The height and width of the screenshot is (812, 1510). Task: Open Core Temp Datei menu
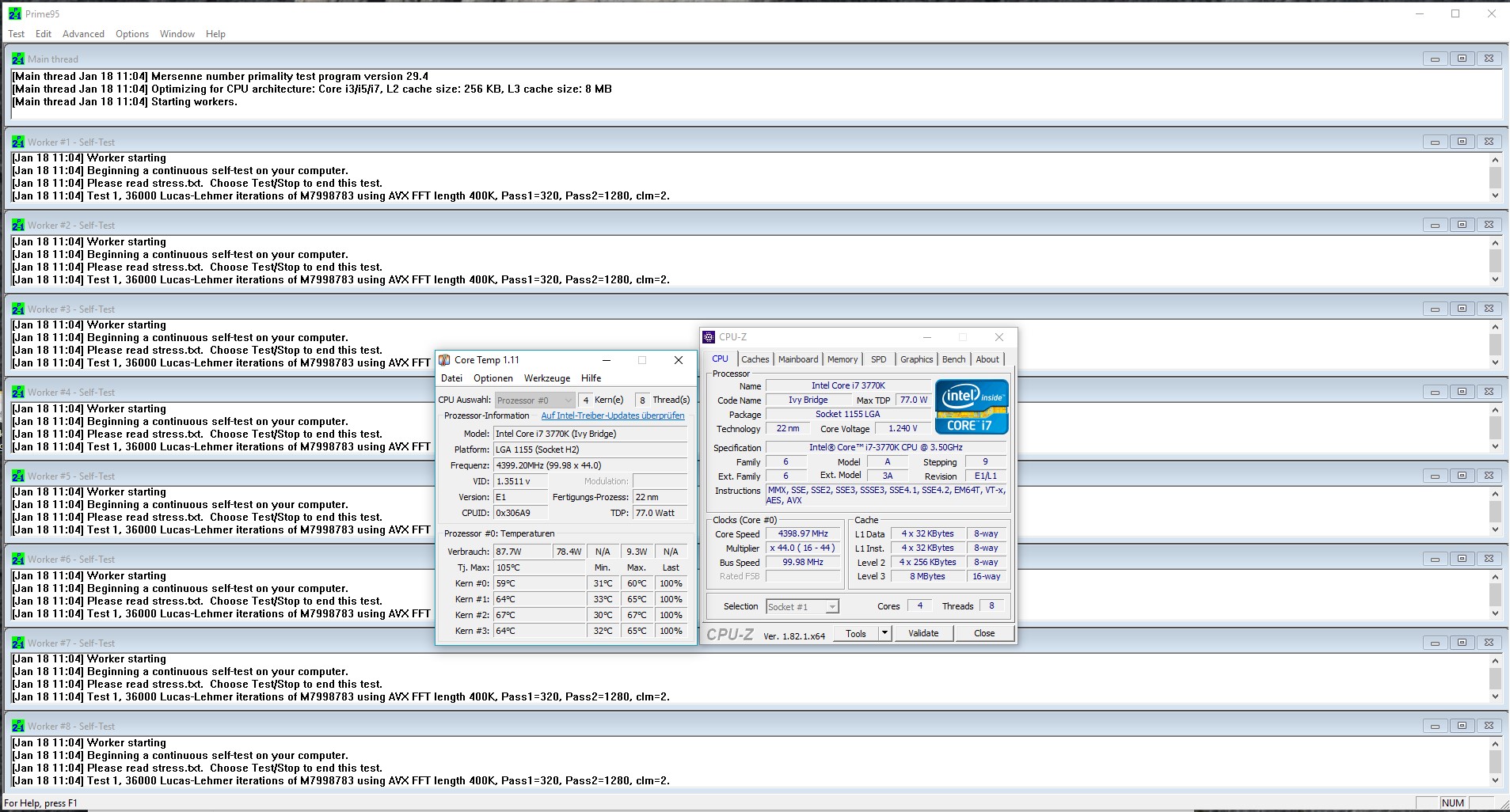pos(451,378)
